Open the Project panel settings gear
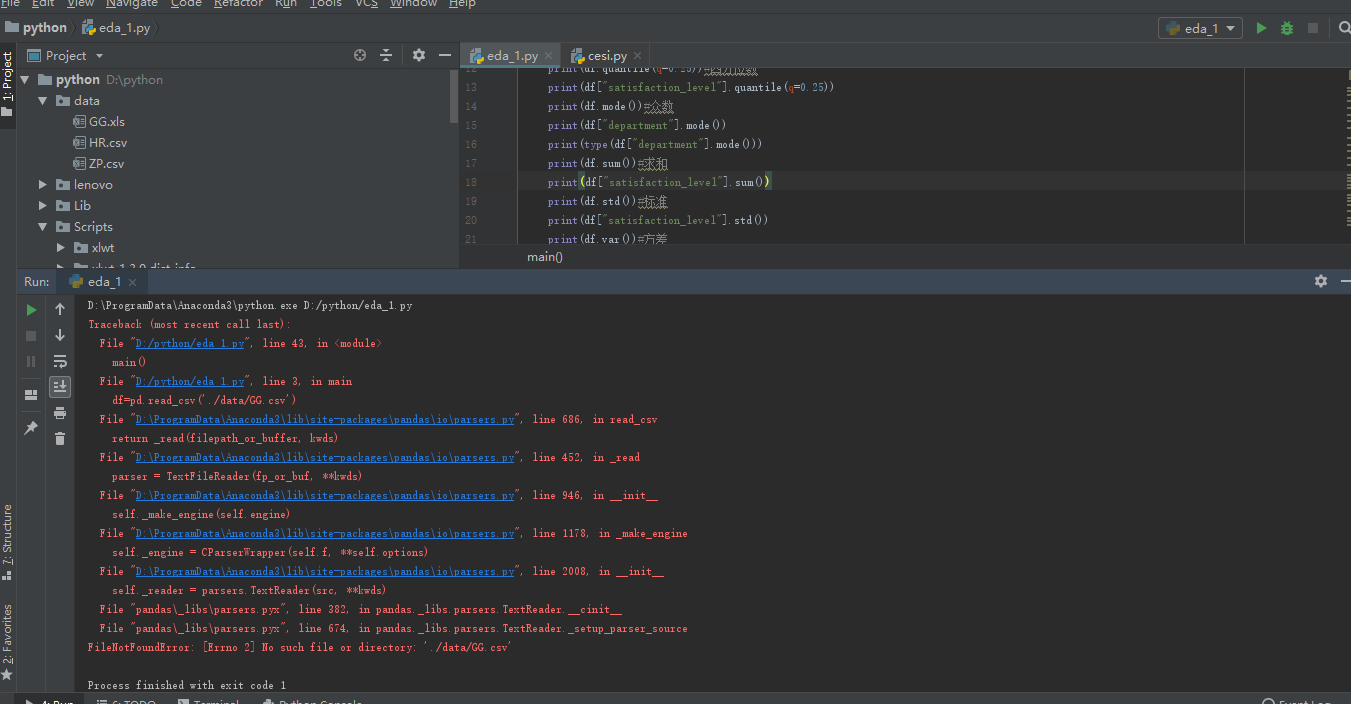 click(419, 56)
